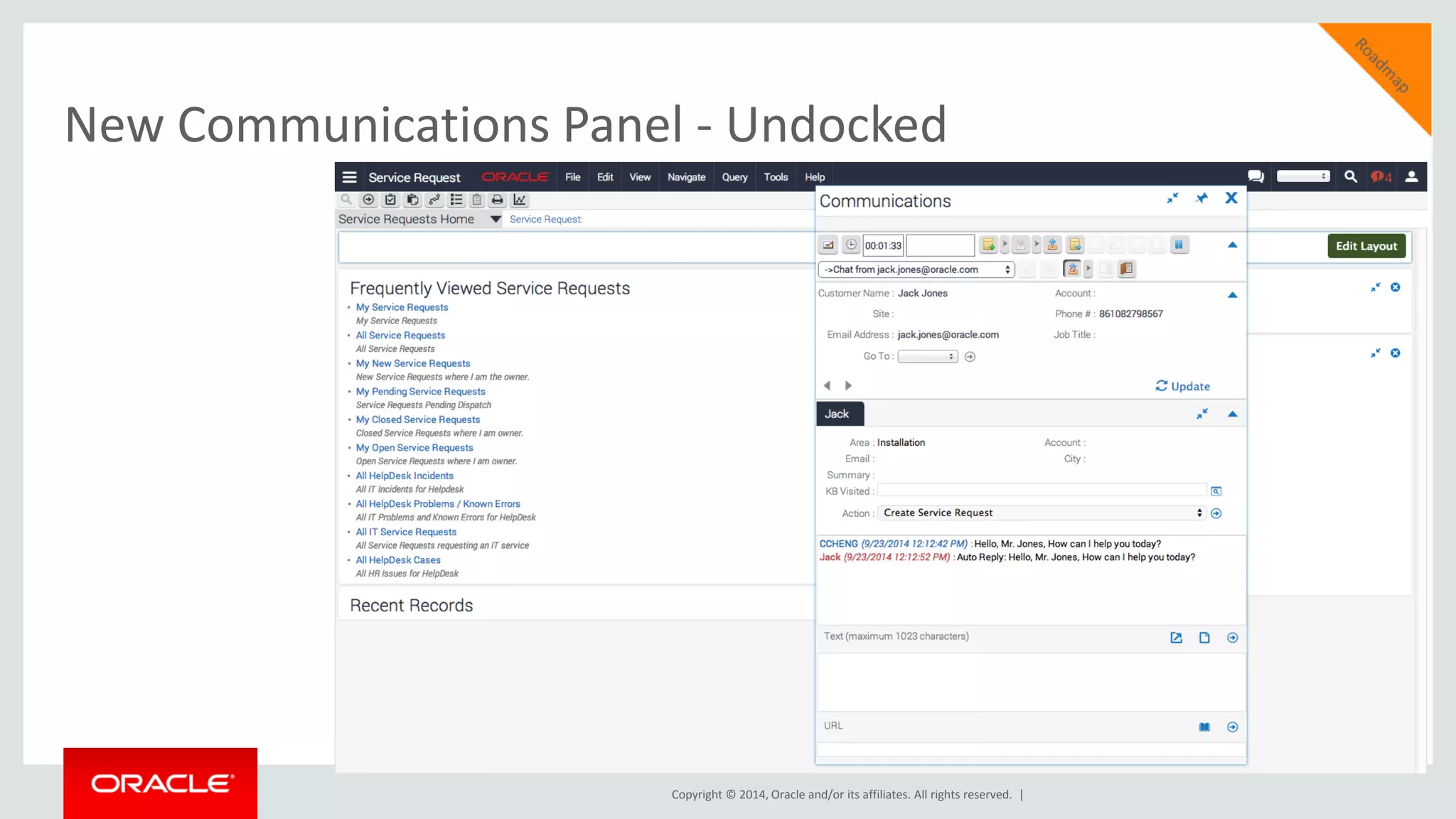This screenshot has width=1456, height=819.
Task: Expand arrow next to not-ready icon
Action: pyautogui.click(x=1088, y=269)
